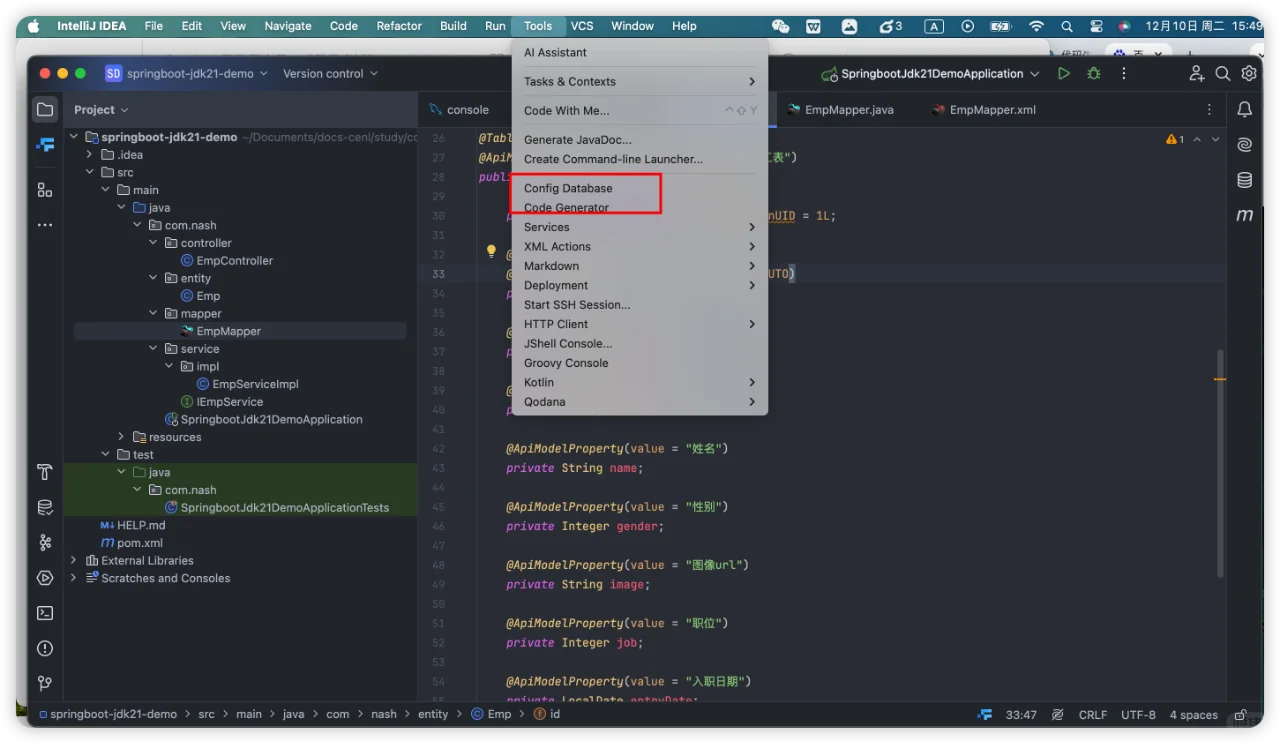Open the Refactor menu in menu bar

click(399, 26)
